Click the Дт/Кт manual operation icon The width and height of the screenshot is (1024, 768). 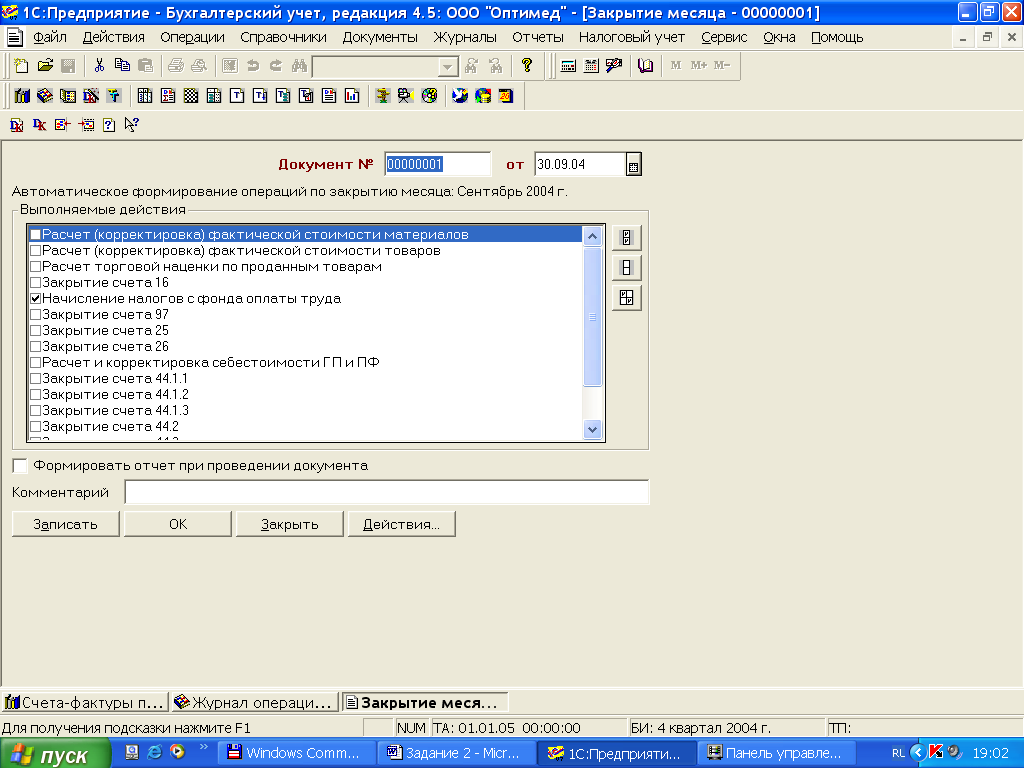[90, 96]
